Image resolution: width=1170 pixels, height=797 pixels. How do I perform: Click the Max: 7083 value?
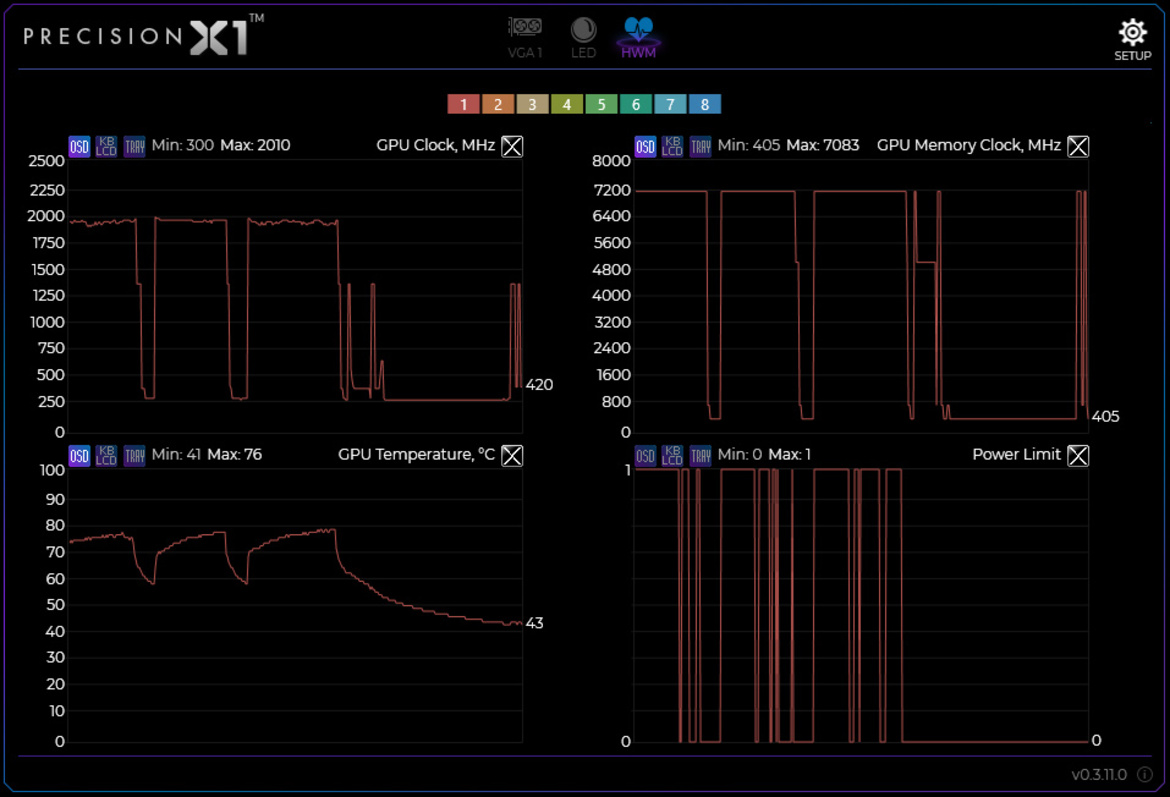tap(822, 146)
